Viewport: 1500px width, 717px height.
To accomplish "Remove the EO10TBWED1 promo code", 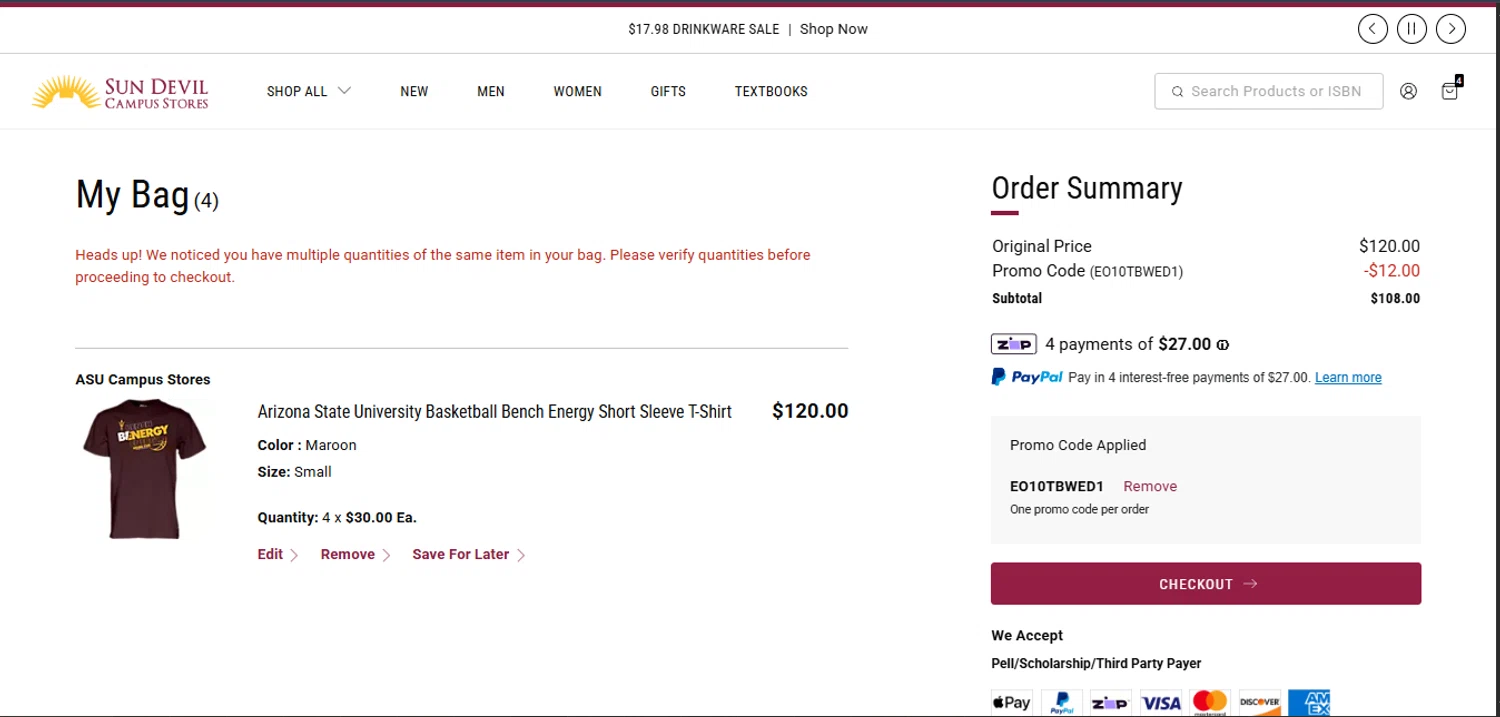I will tap(1150, 486).
